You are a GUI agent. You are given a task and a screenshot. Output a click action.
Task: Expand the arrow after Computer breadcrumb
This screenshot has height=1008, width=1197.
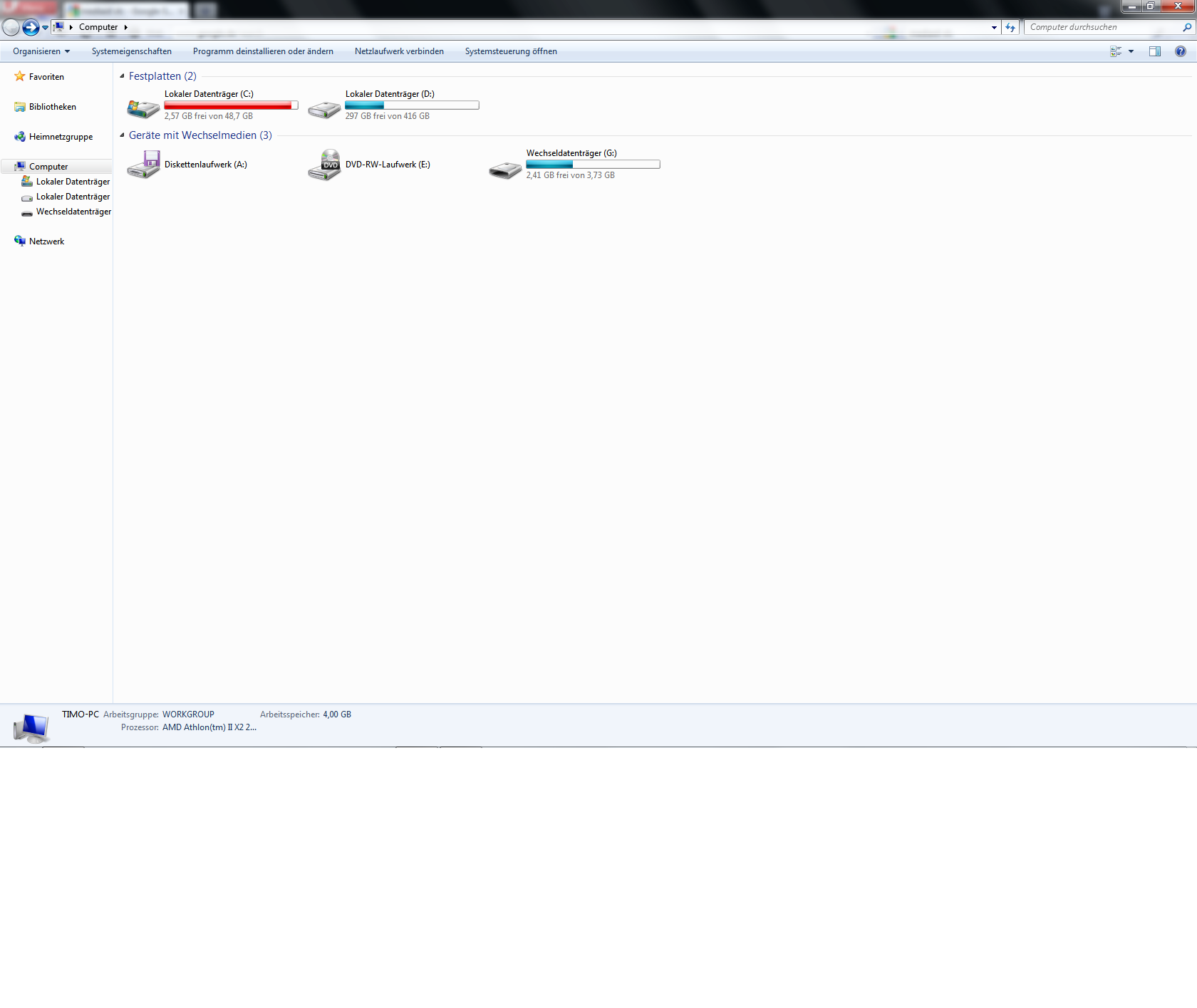tap(126, 27)
